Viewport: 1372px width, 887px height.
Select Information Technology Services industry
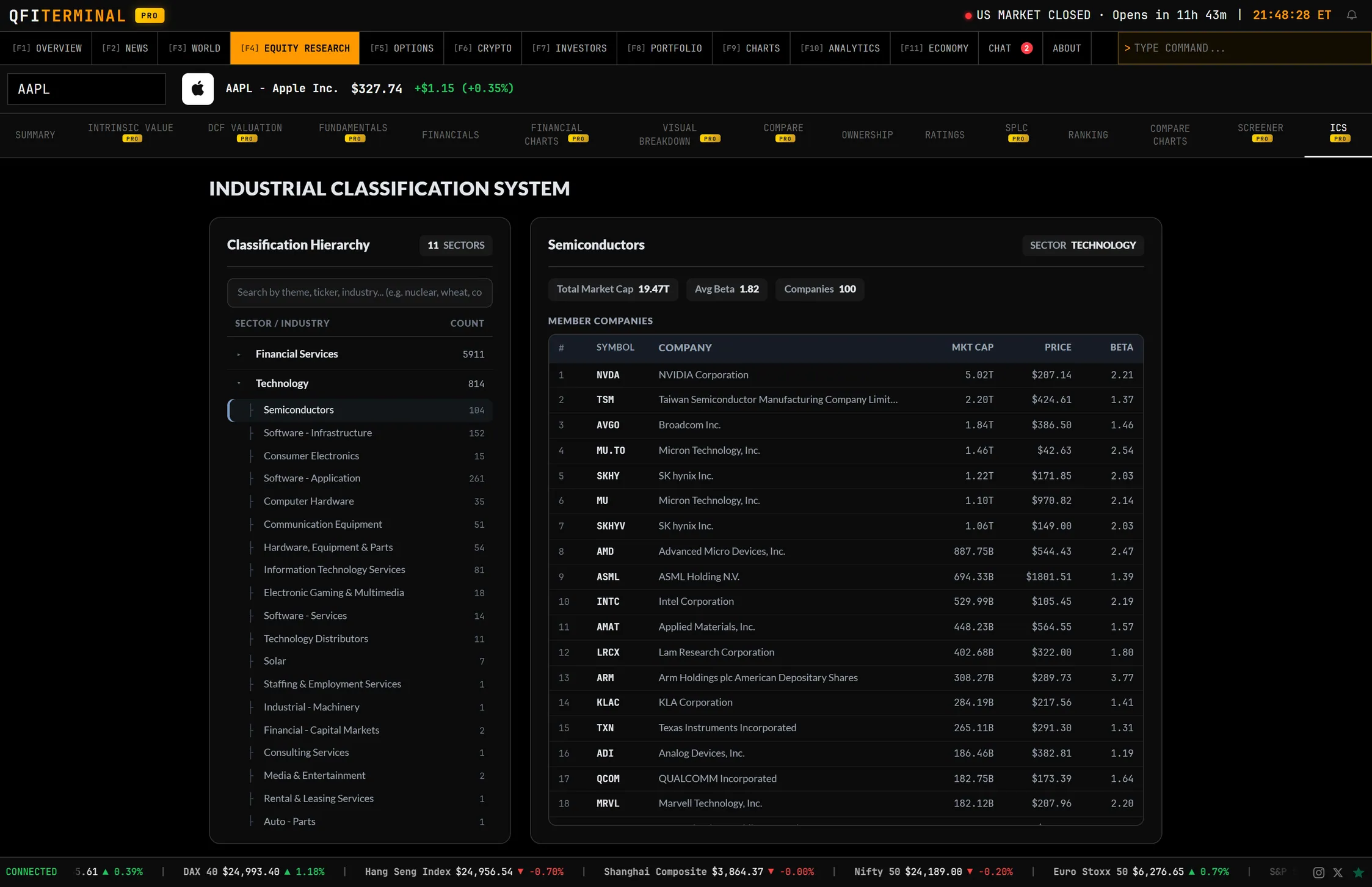tap(360, 570)
